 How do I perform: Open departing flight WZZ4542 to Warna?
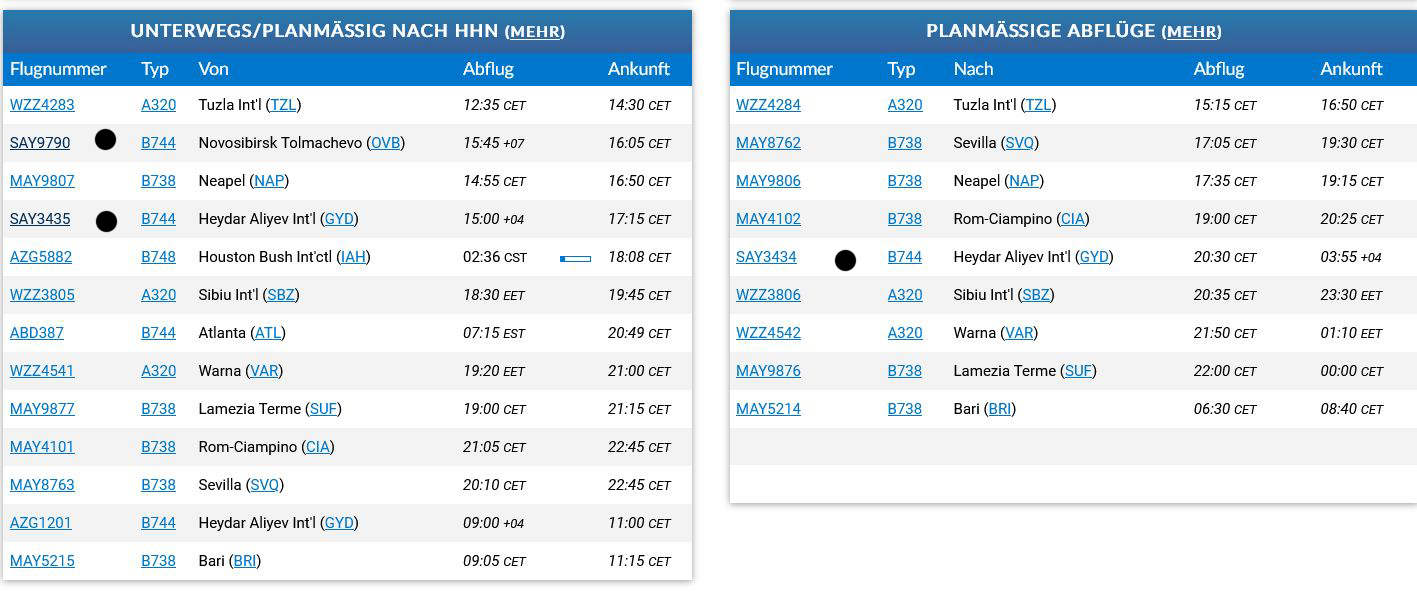coord(768,333)
